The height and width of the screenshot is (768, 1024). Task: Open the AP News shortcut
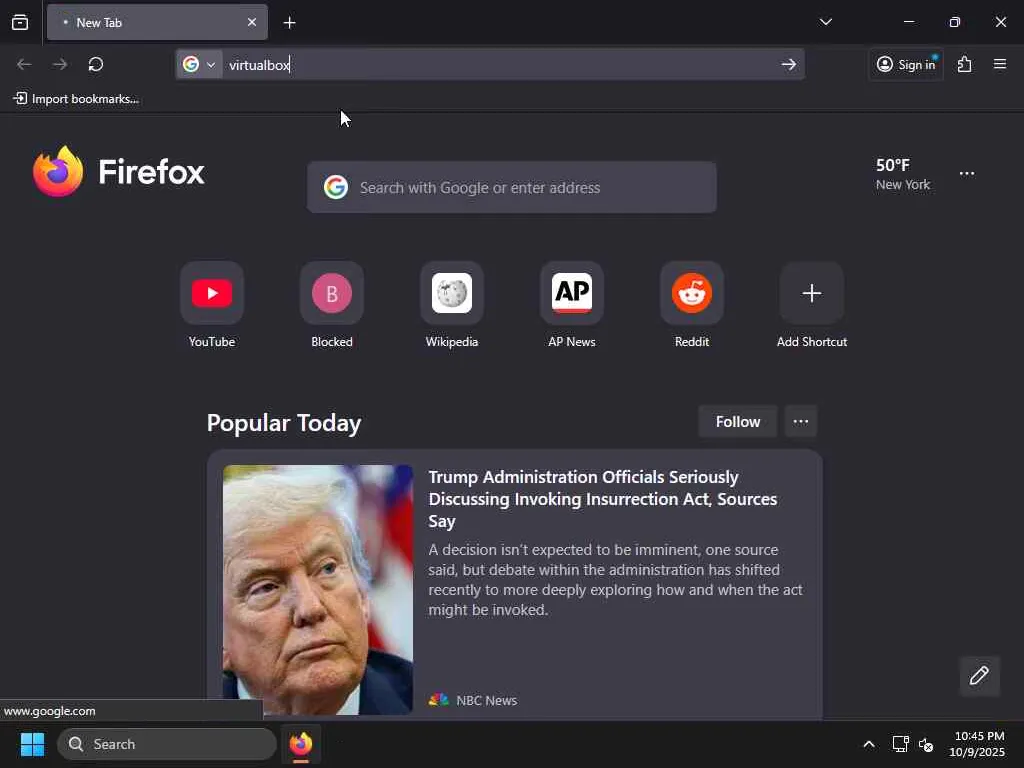click(x=571, y=304)
